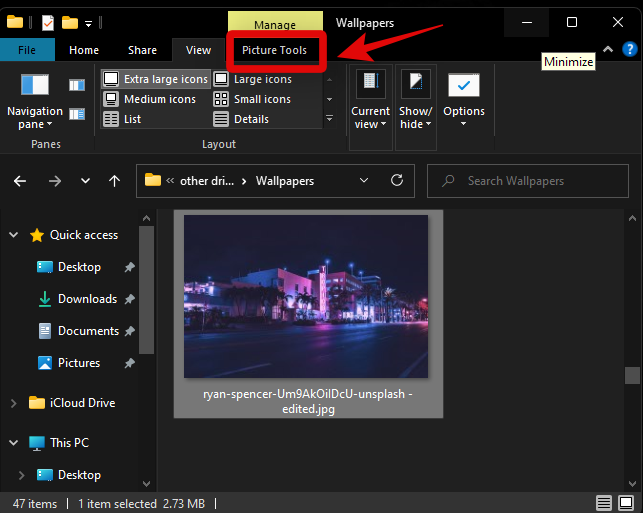Open the Current view dropdown

tap(370, 103)
